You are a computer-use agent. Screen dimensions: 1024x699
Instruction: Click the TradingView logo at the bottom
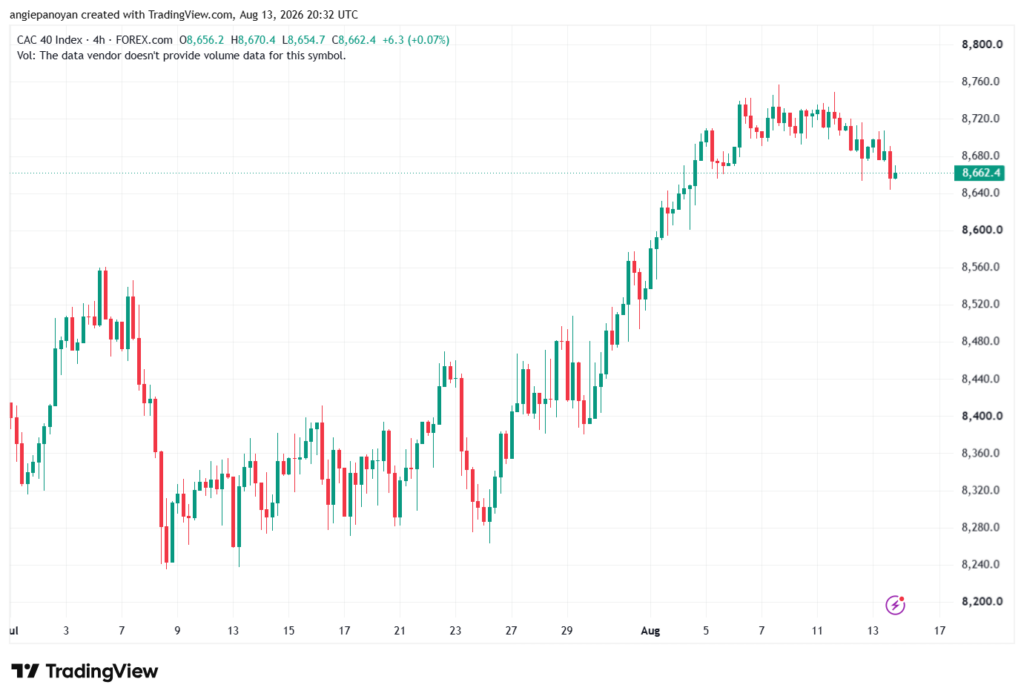click(85, 671)
